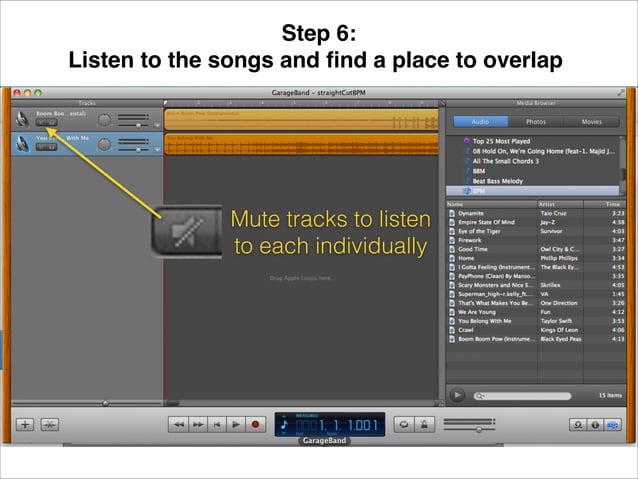638x479 pixels.
Task: Expand automation arrow on Boom Boom Pow track
Action: (157, 125)
